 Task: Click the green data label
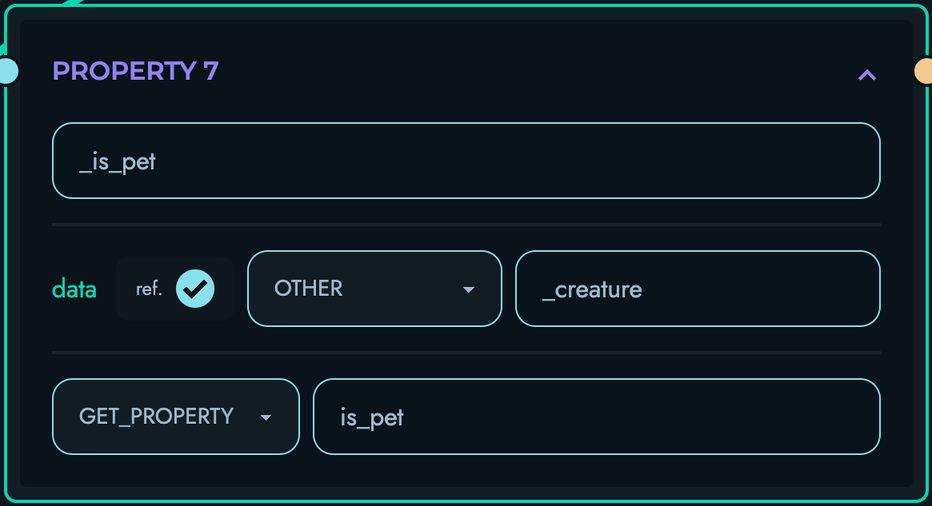(74, 289)
